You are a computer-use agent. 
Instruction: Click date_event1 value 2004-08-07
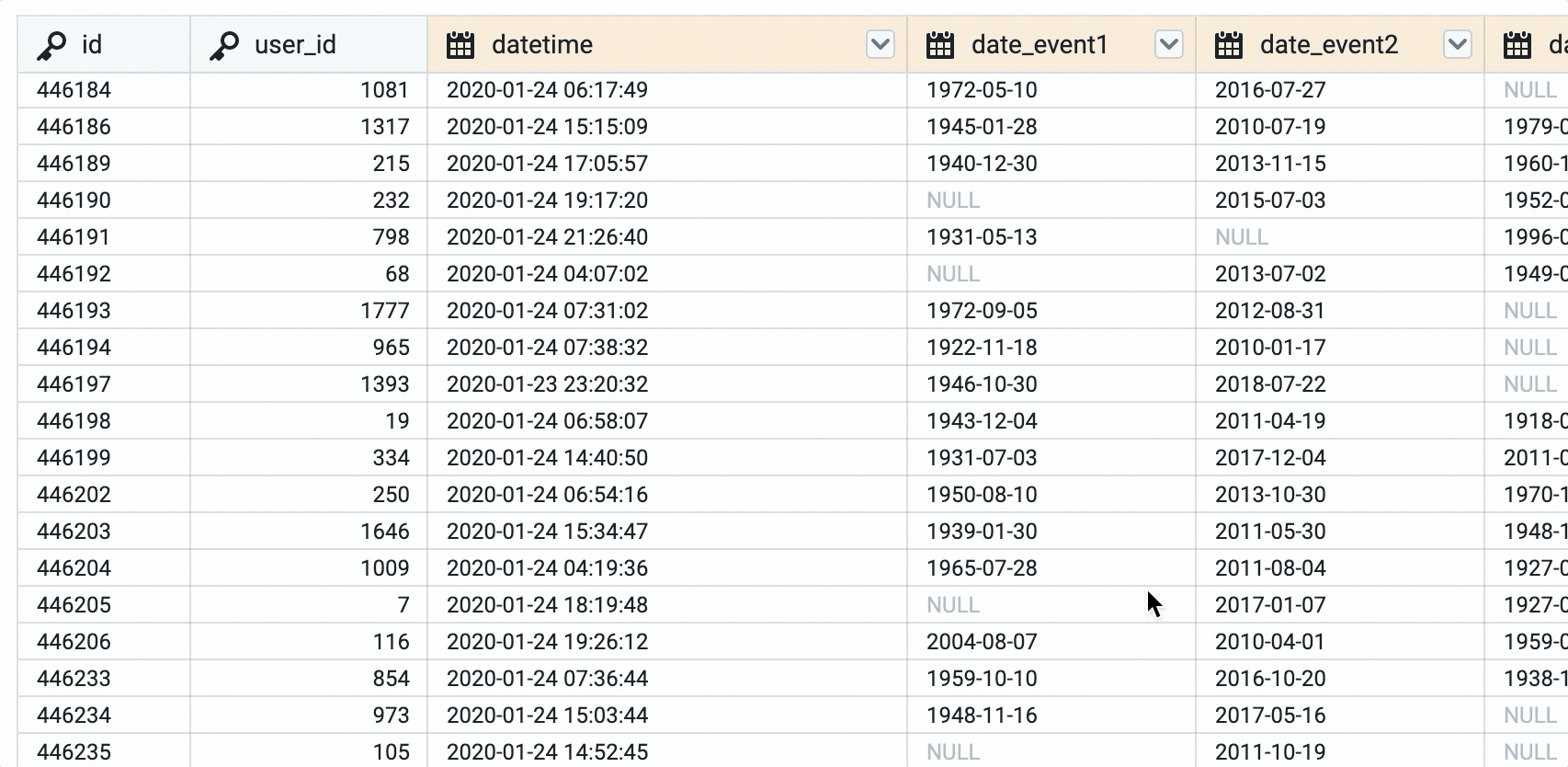[x=982, y=642]
